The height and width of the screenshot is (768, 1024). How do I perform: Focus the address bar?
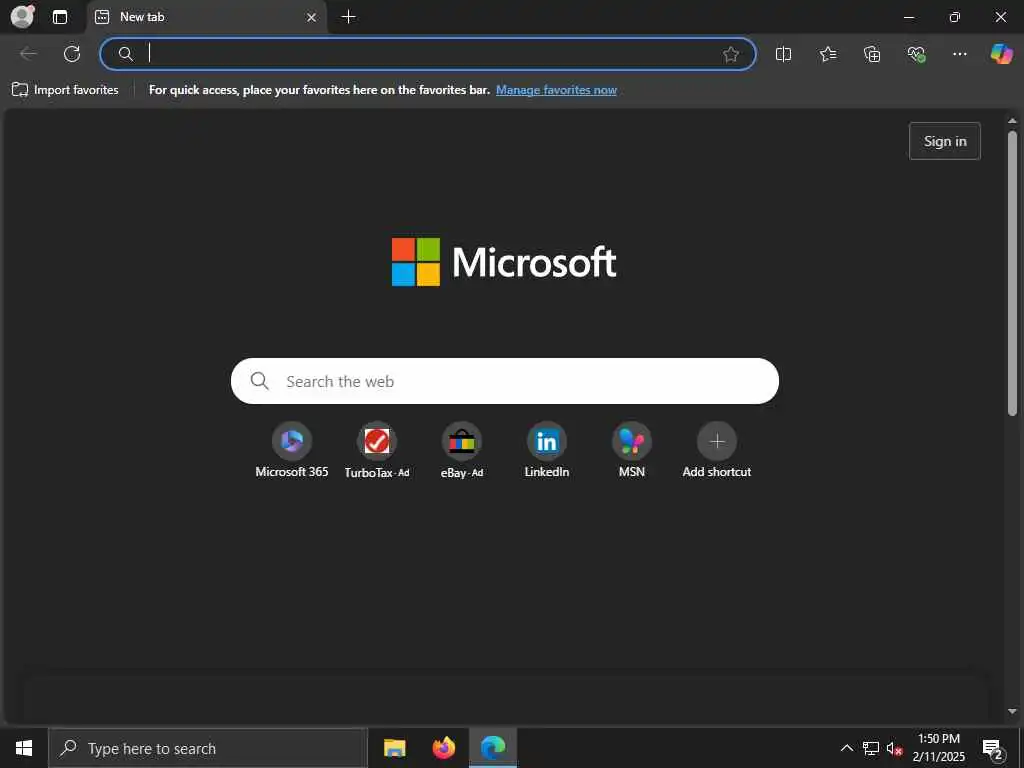(x=428, y=54)
